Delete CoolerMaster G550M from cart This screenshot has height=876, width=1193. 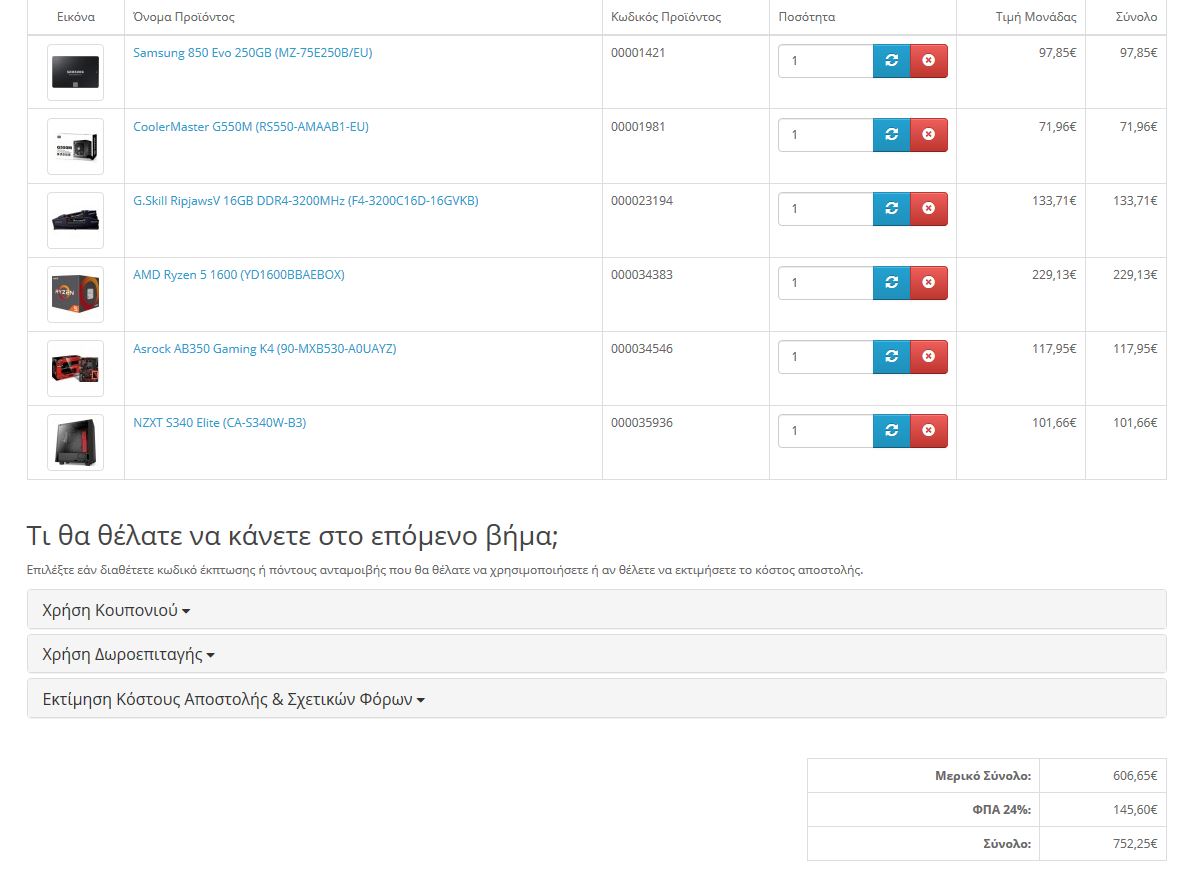click(928, 135)
